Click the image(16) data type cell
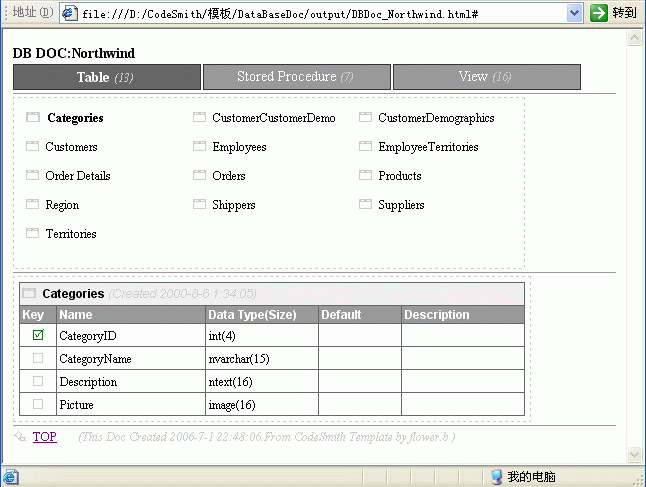This screenshot has height=487, width=646. [x=262, y=404]
